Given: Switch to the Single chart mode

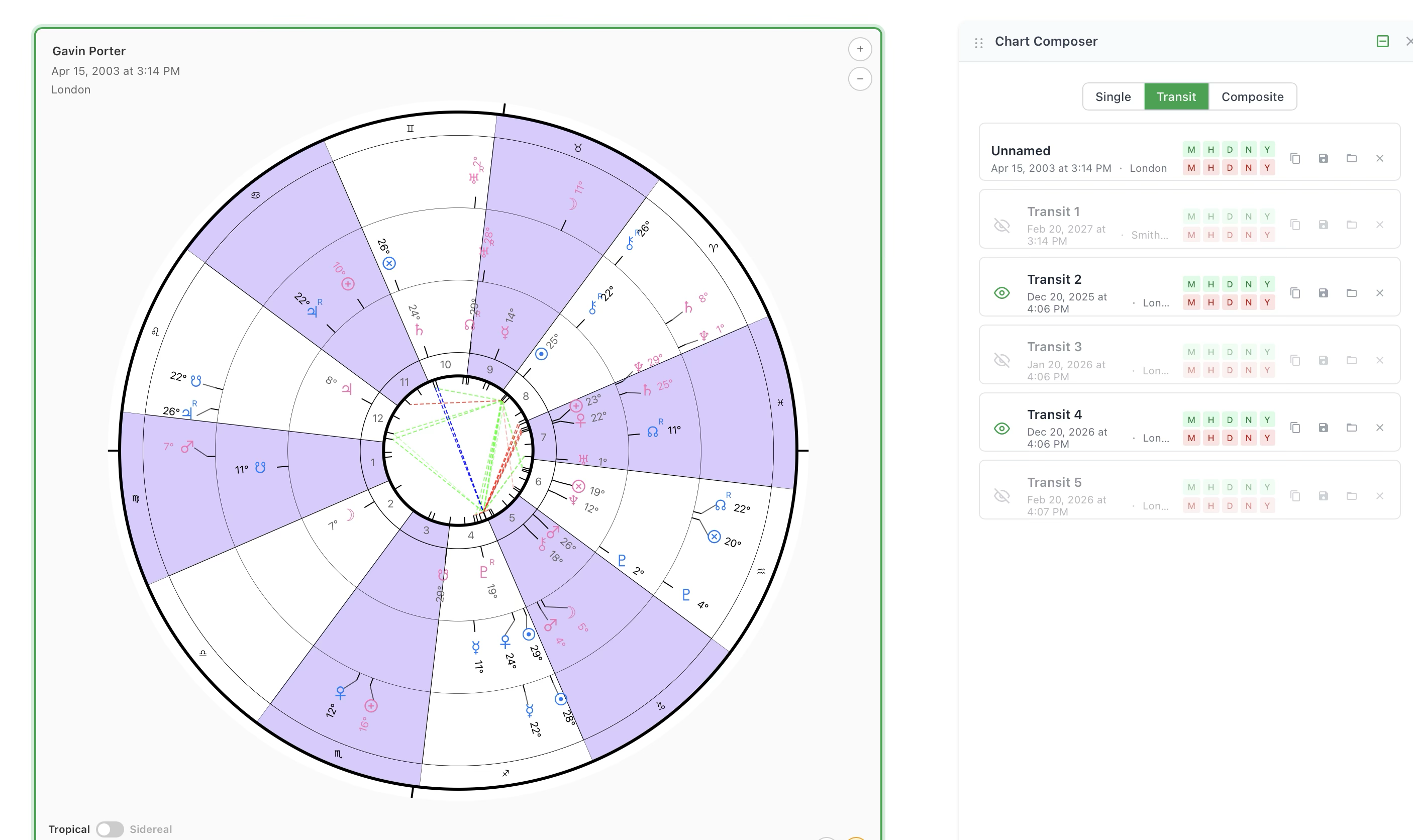Looking at the screenshot, I should point(1113,97).
